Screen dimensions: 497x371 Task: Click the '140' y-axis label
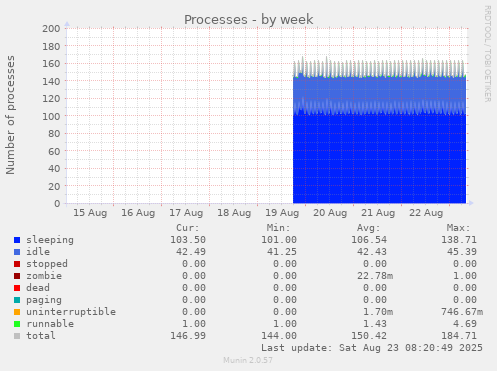pyautogui.click(x=51, y=81)
